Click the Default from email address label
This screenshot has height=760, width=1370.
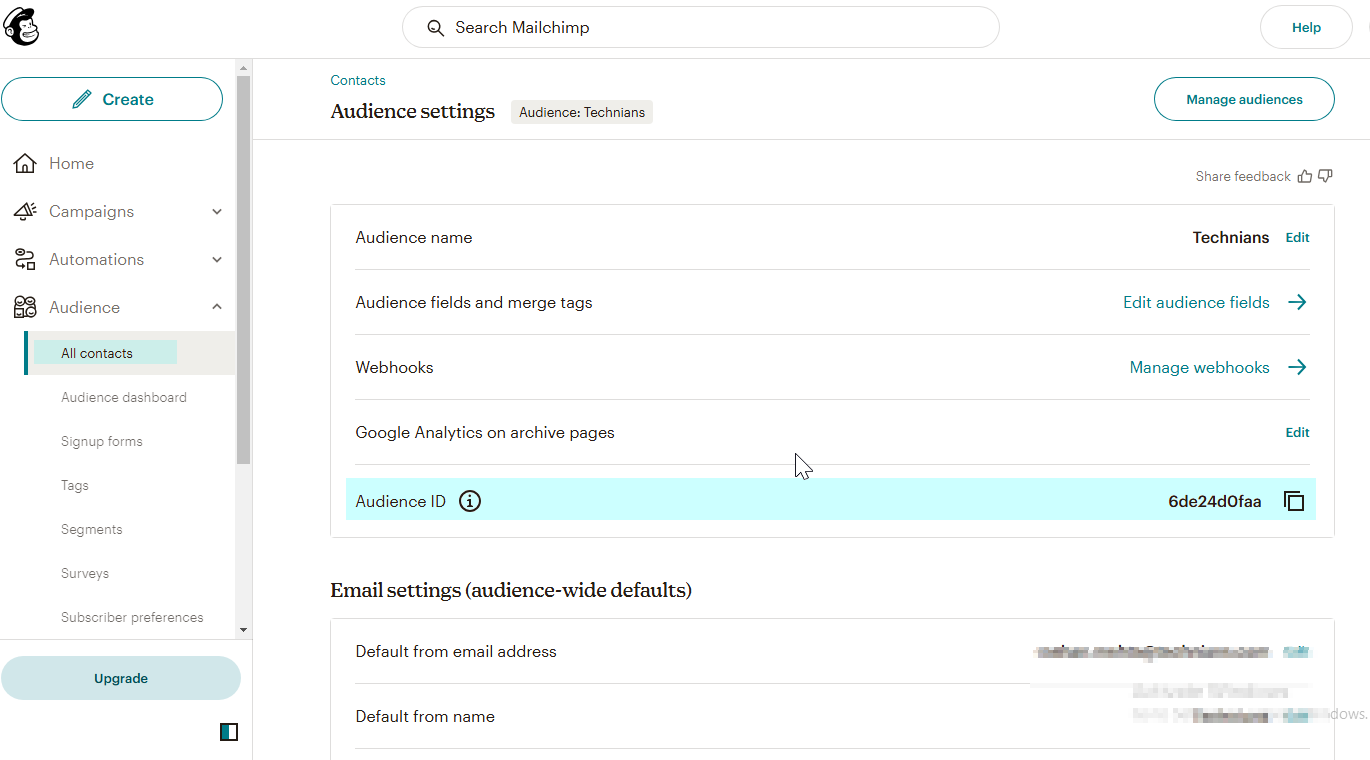456,651
